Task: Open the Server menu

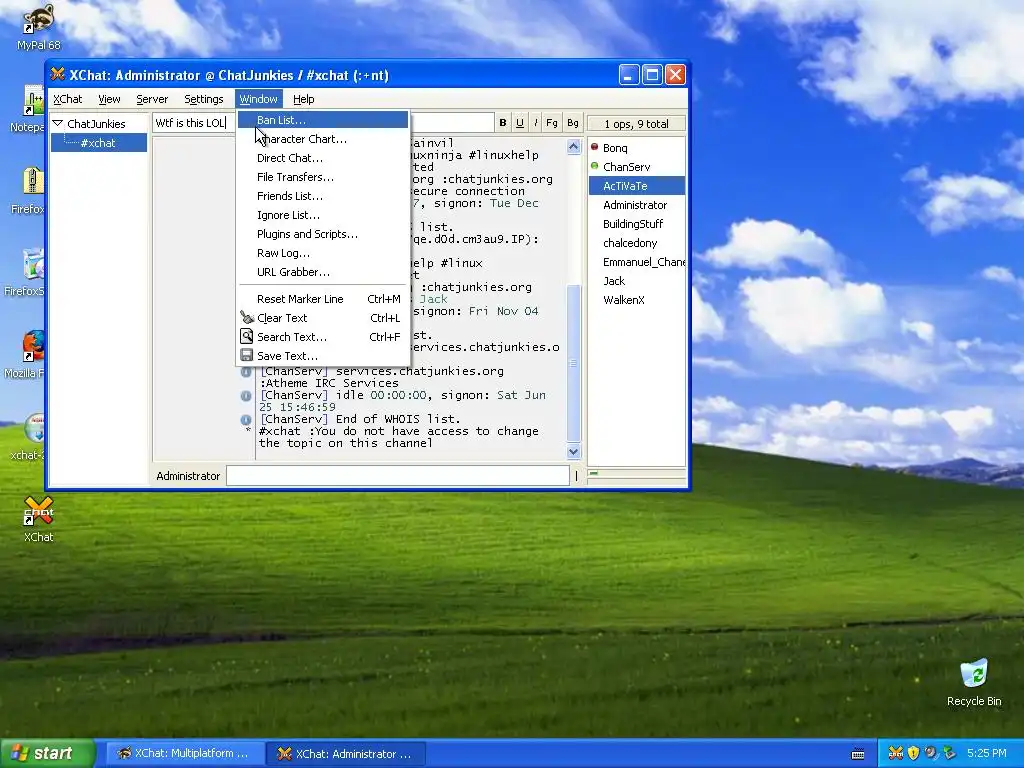Action: 152,99
